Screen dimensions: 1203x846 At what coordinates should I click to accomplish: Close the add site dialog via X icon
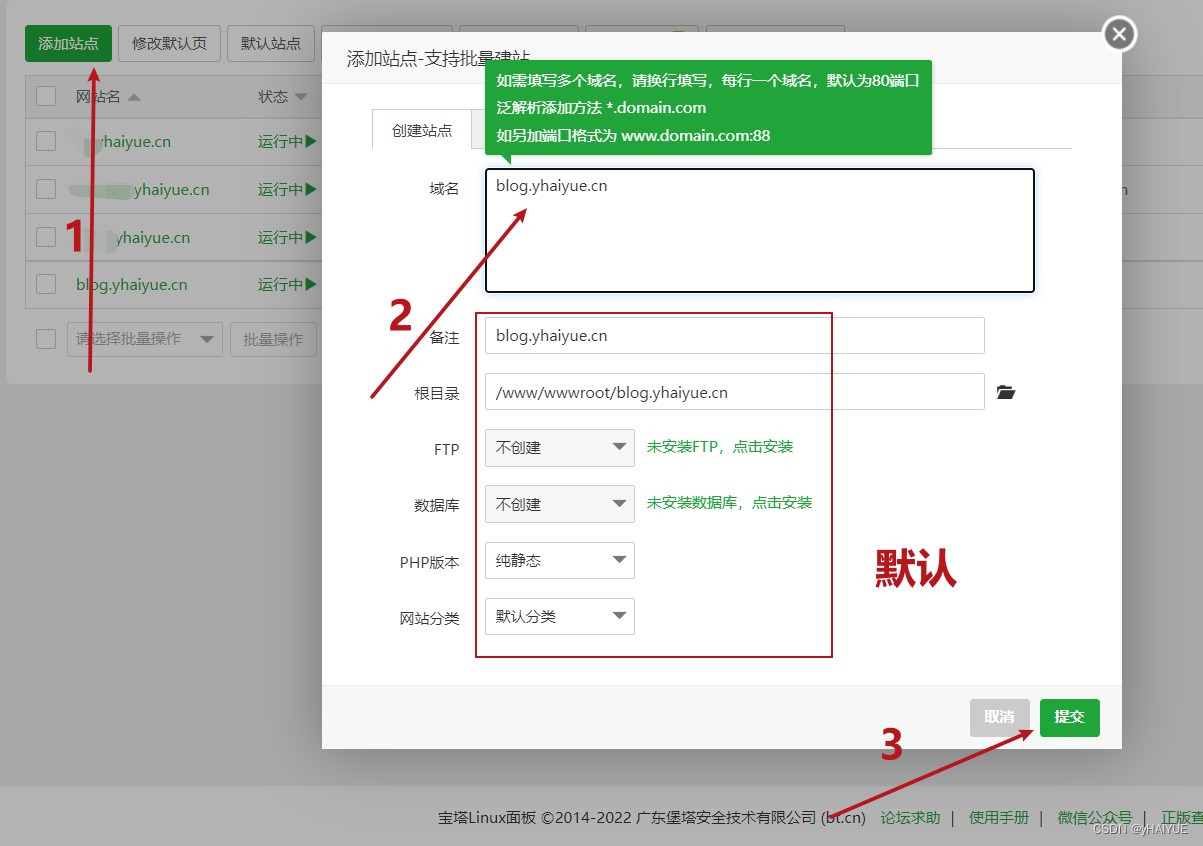[x=1118, y=33]
